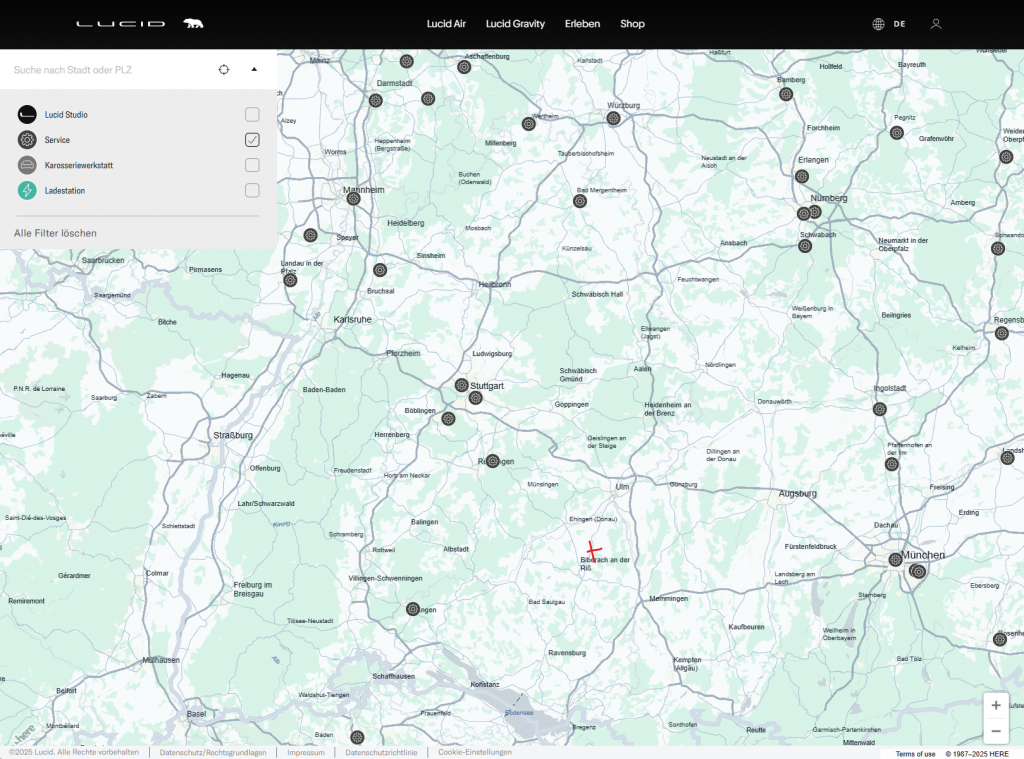Select service marker at Böblingen
Screen dimensions: 1024x759
[x=448, y=419]
